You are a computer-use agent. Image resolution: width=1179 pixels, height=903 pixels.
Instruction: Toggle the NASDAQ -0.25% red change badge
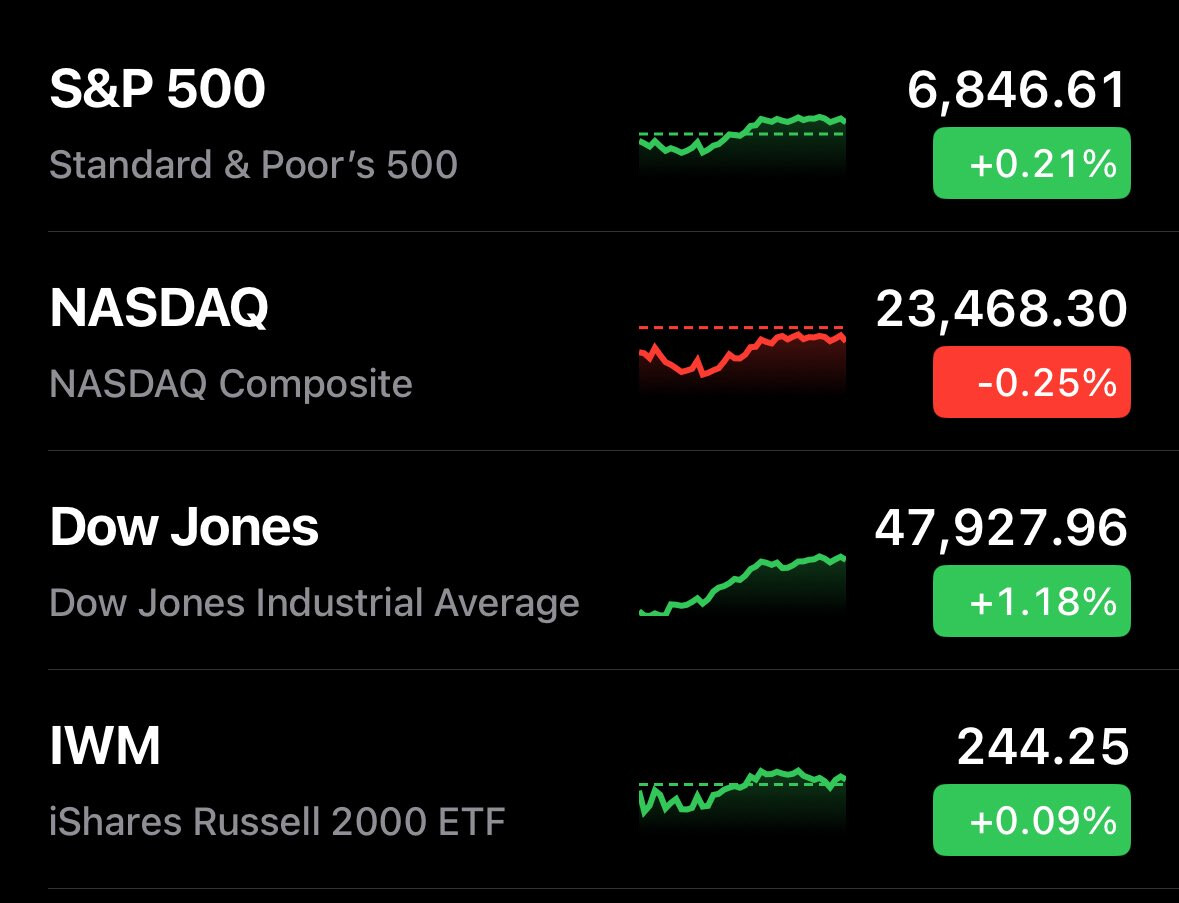pos(1031,382)
